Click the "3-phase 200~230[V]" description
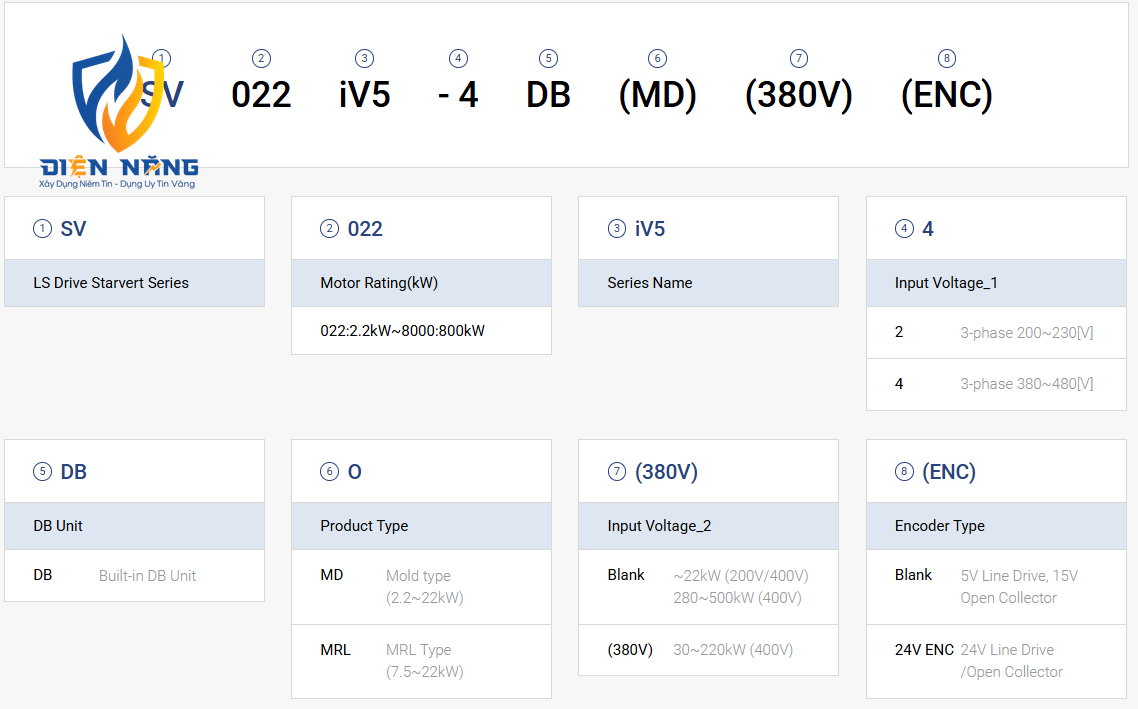The height and width of the screenshot is (709, 1138). tap(1026, 333)
